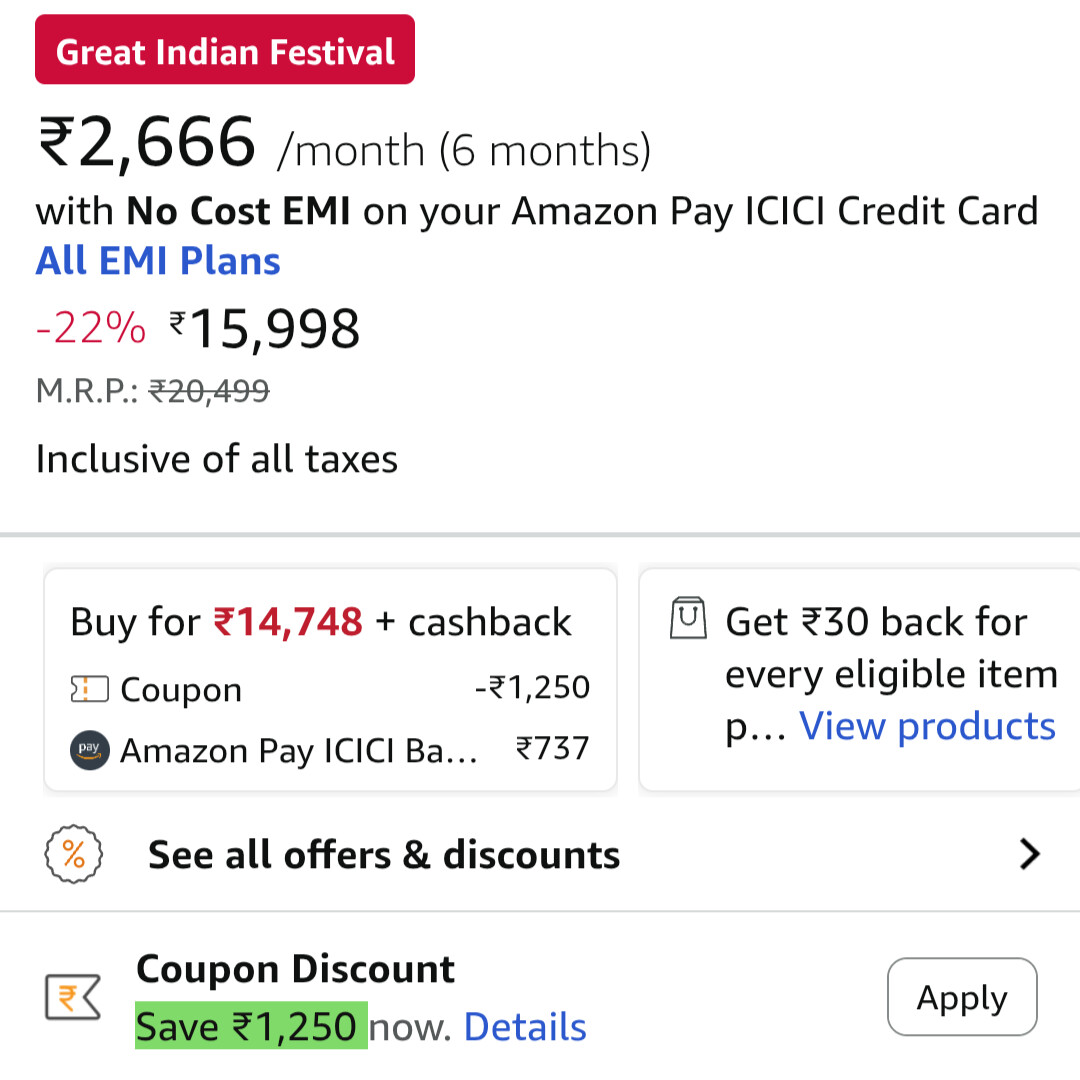Click the Amazon Pay logo icon
1080x1080 pixels.
89,749
